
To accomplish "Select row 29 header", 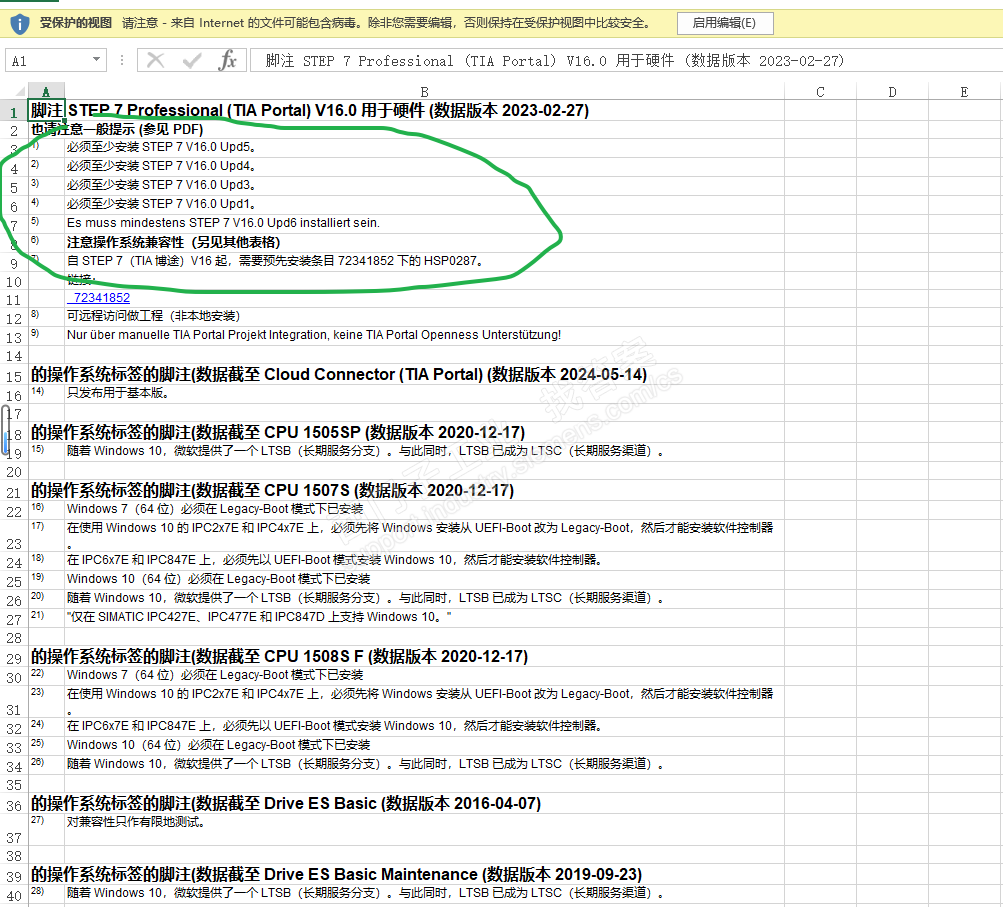I will (13, 658).
